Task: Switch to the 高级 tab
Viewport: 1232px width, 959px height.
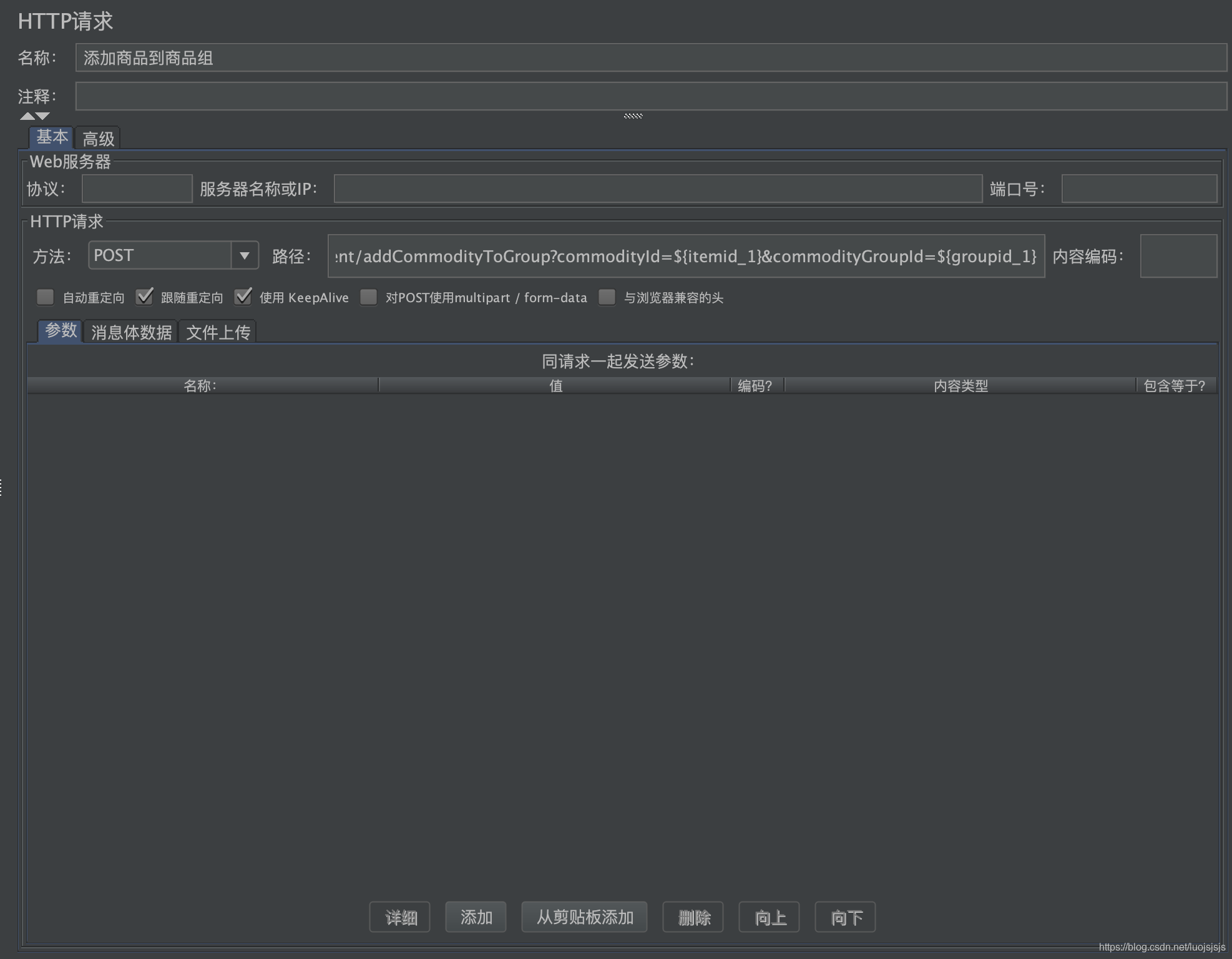Action: tap(98, 139)
